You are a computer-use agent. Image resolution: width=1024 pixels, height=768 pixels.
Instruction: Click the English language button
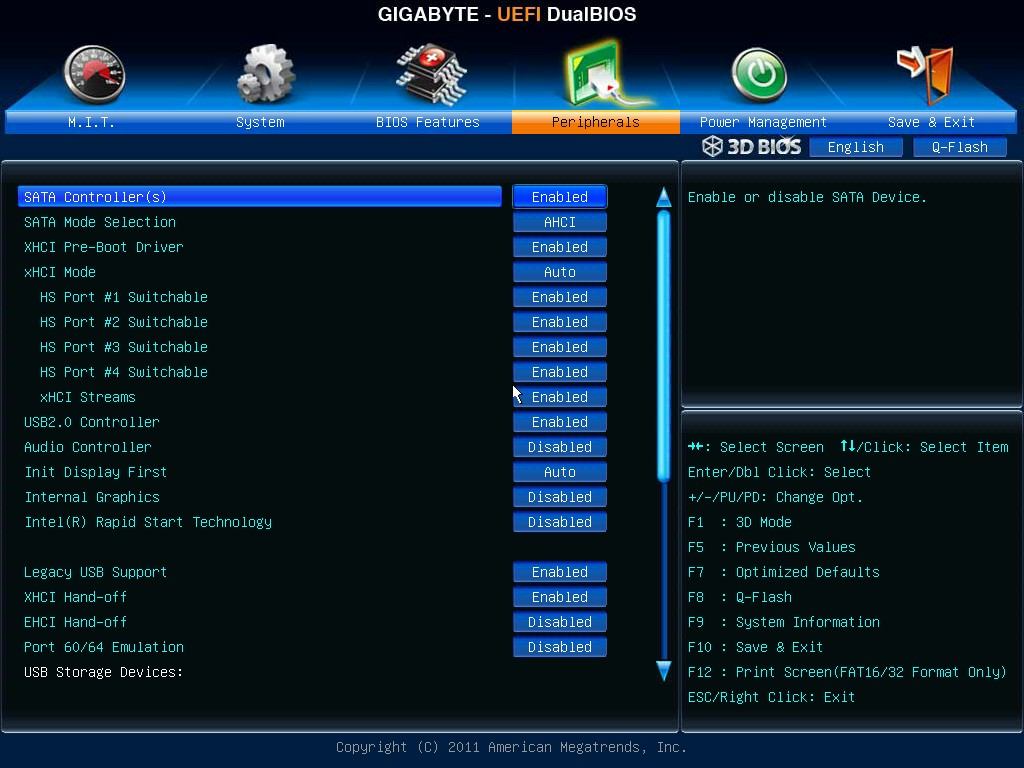pyautogui.click(x=856, y=147)
